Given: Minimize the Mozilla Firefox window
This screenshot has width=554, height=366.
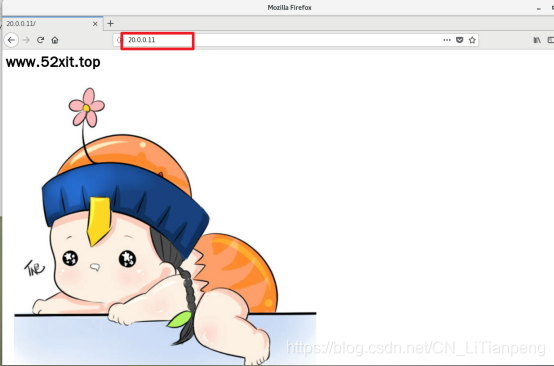Looking at the screenshot, I should pos(538,8).
